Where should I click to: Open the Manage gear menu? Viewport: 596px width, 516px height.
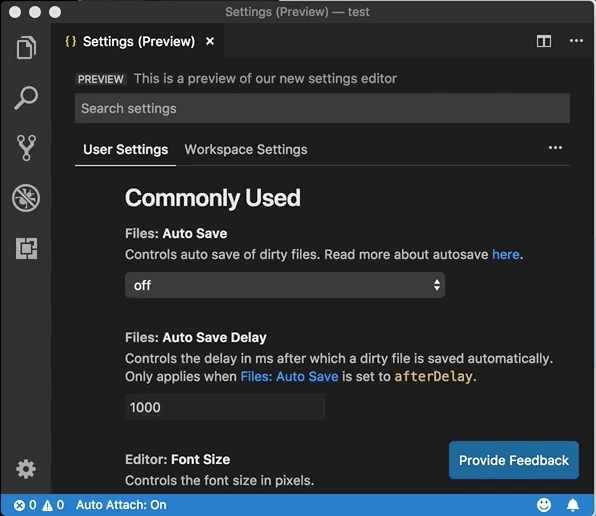click(x=26, y=469)
